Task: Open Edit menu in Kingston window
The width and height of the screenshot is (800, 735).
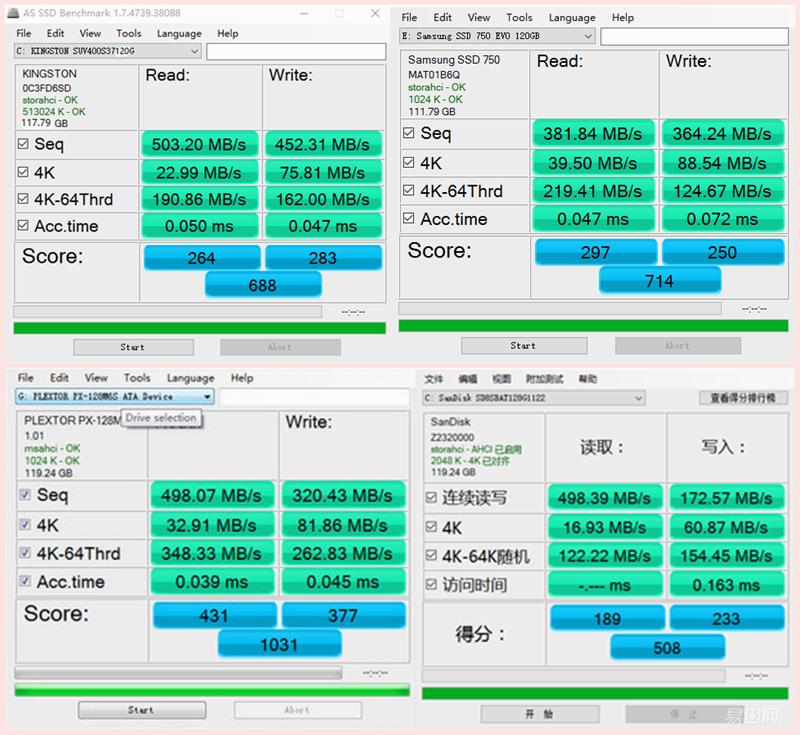Action: [x=55, y=33]
